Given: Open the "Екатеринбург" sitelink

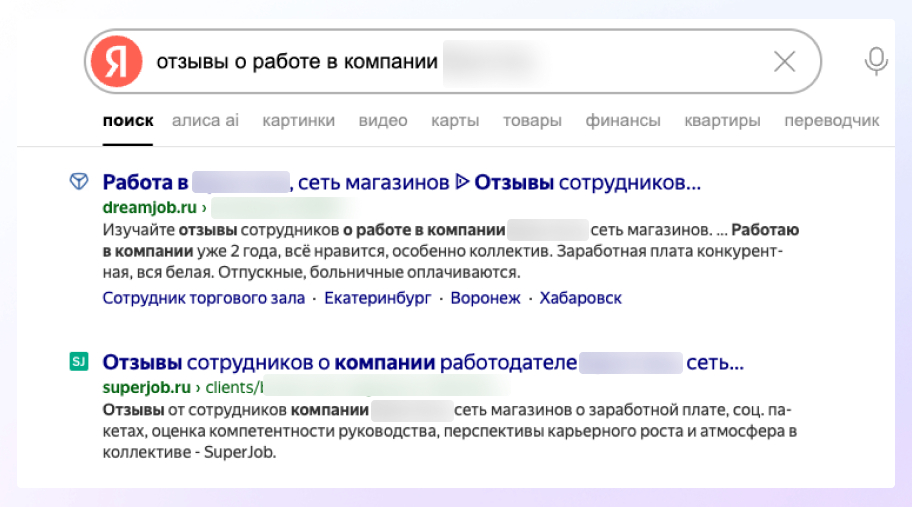Looking at the screenshot, I should pos(378,298).
